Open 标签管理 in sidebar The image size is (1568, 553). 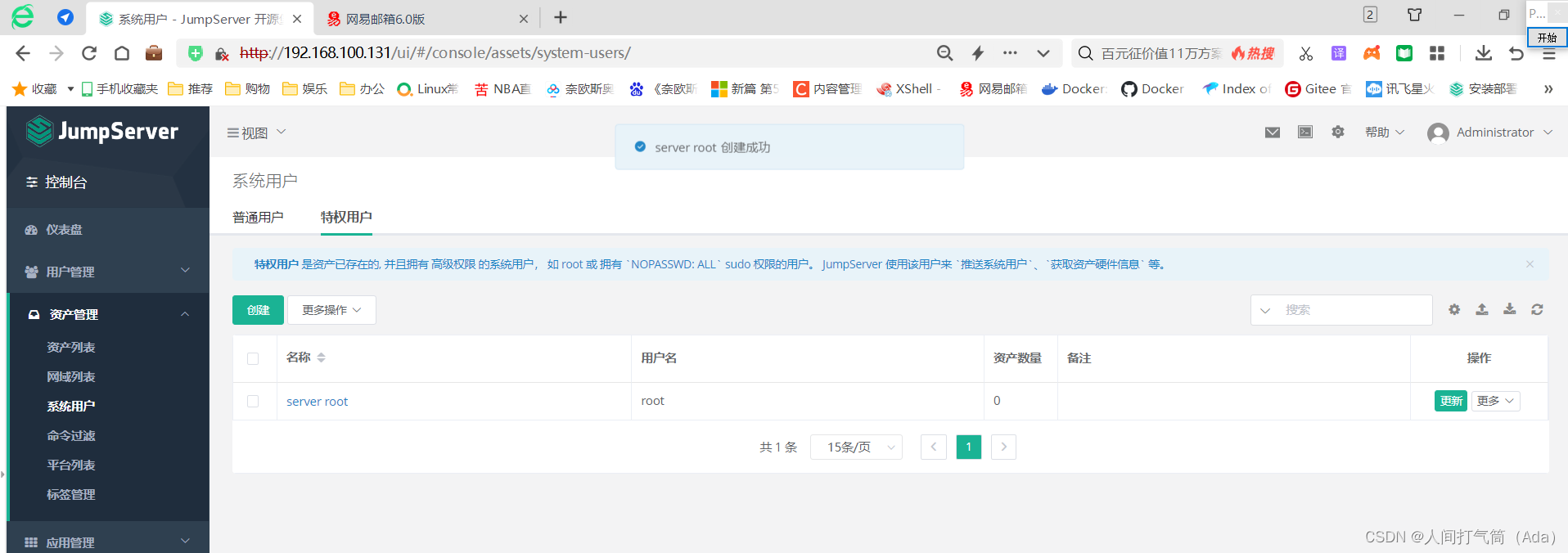coord(71,494)
